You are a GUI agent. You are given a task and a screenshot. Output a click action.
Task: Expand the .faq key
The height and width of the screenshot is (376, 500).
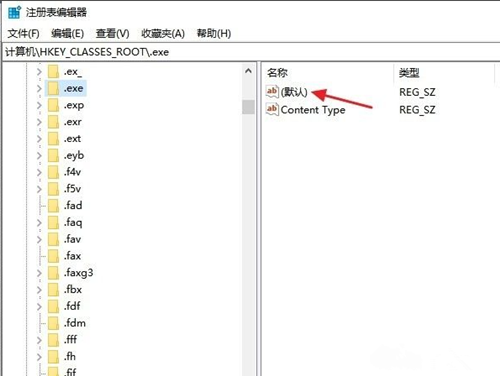click(x=39, y=222)
